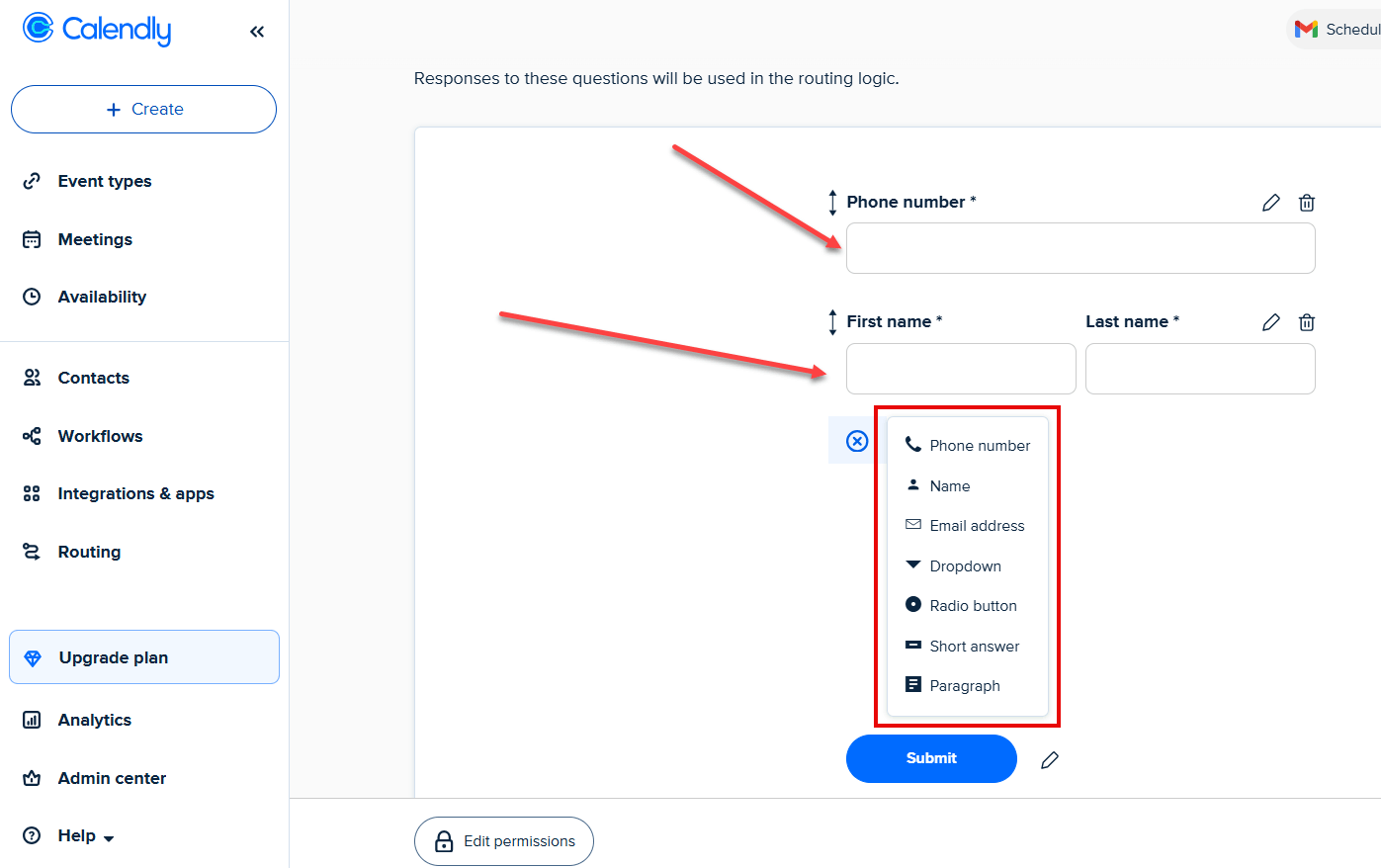Click the pencil to edit Phone number question

(1271, 202)
